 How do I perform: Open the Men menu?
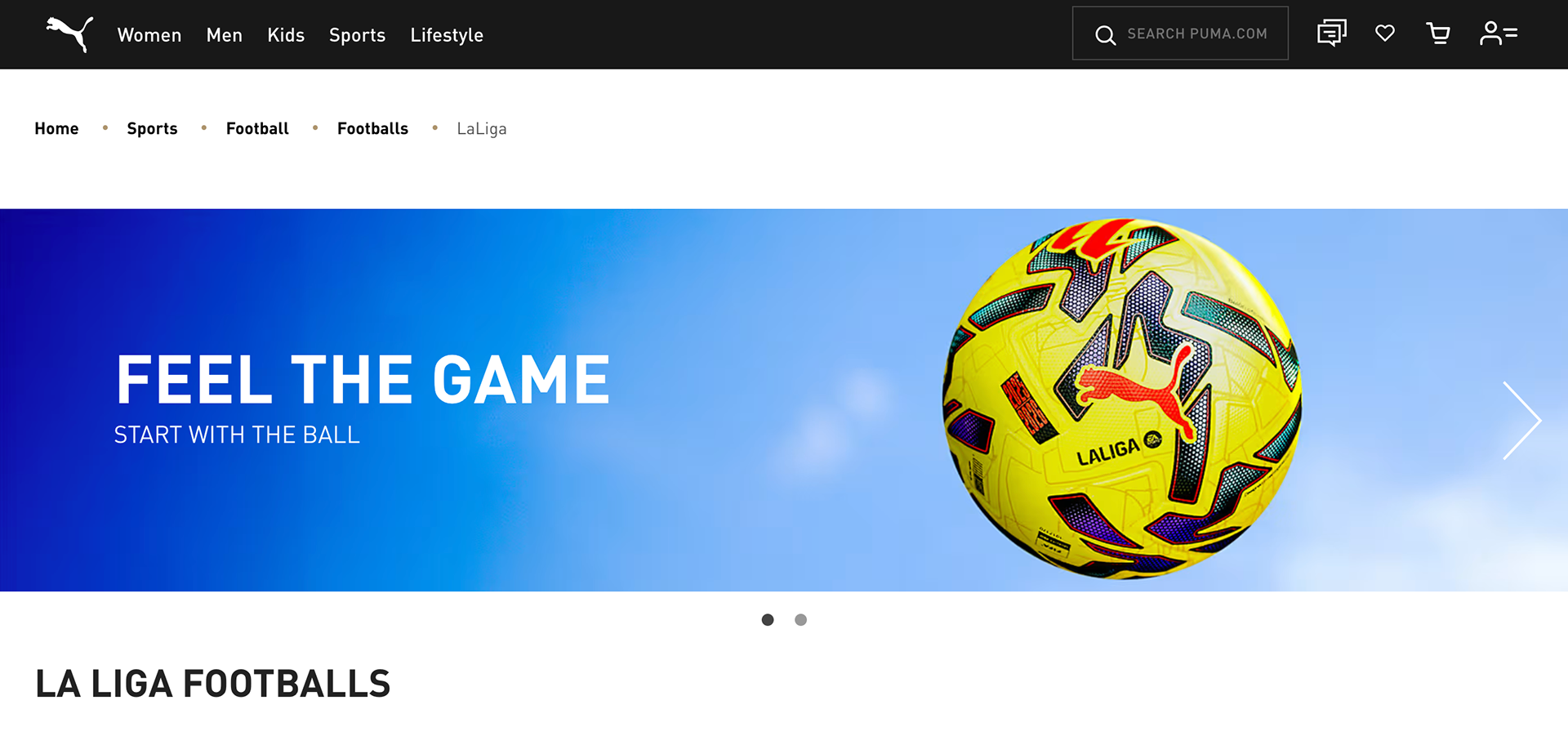click(x=225, y=35)
